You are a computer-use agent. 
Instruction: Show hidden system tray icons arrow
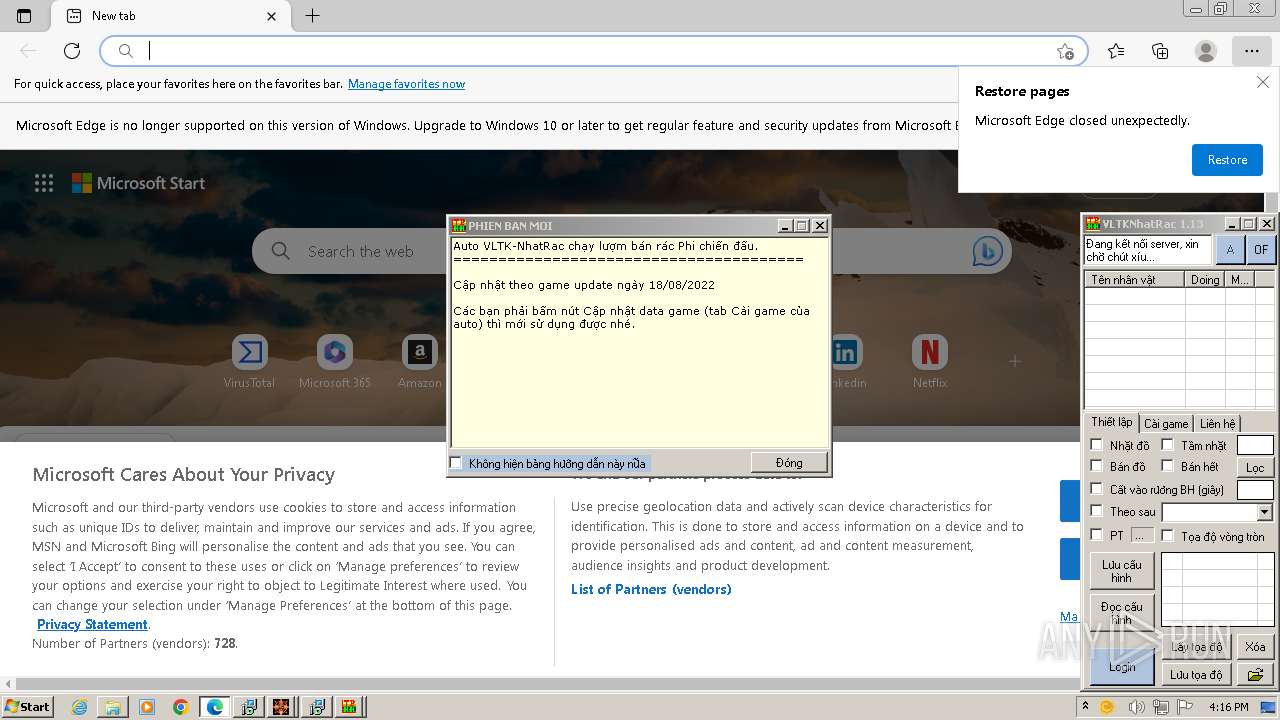[1085, 707]
